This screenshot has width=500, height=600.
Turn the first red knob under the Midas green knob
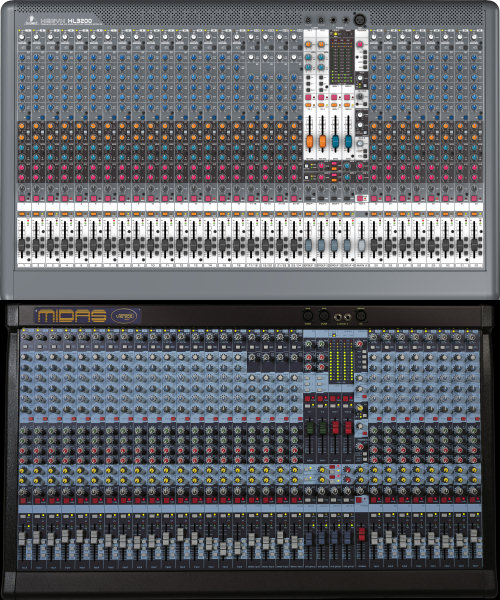[x=308, y=357]
